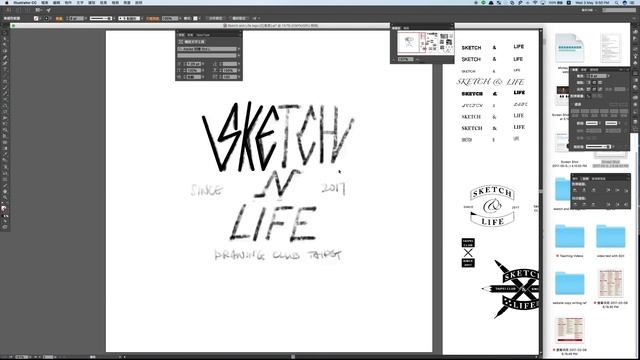This screenshot has height=360, width=640.
Task: Open the stroke color swatch in Control bar
Action: pyautogui.click(x=46, y=18)
